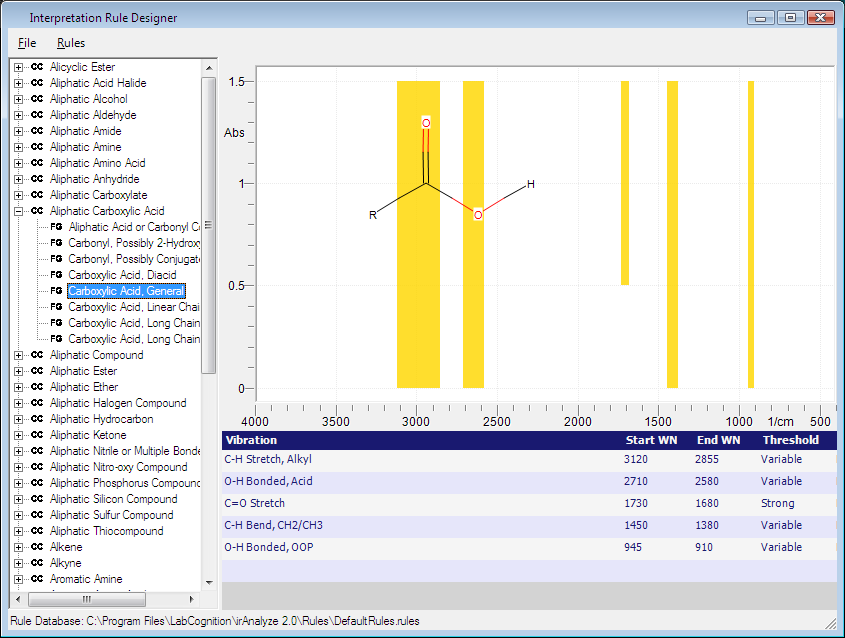This screenshot has height=638, width=845.
Task: Click the FG icon beside Carboxylic Acid, Diacid
Action: [56, 275]
